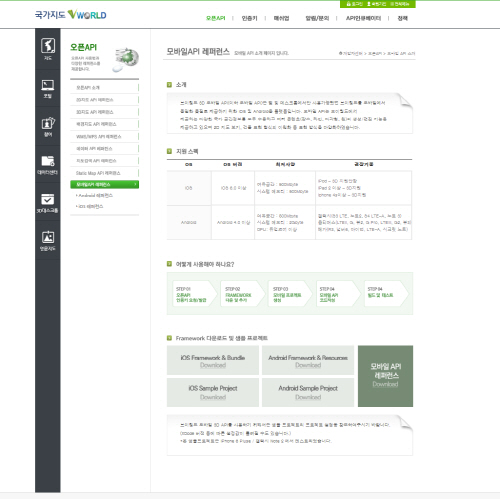500x499 pixels.
Task: Open 데이터 API 레퍼런스 in the left menu
Action: (104, 148)
